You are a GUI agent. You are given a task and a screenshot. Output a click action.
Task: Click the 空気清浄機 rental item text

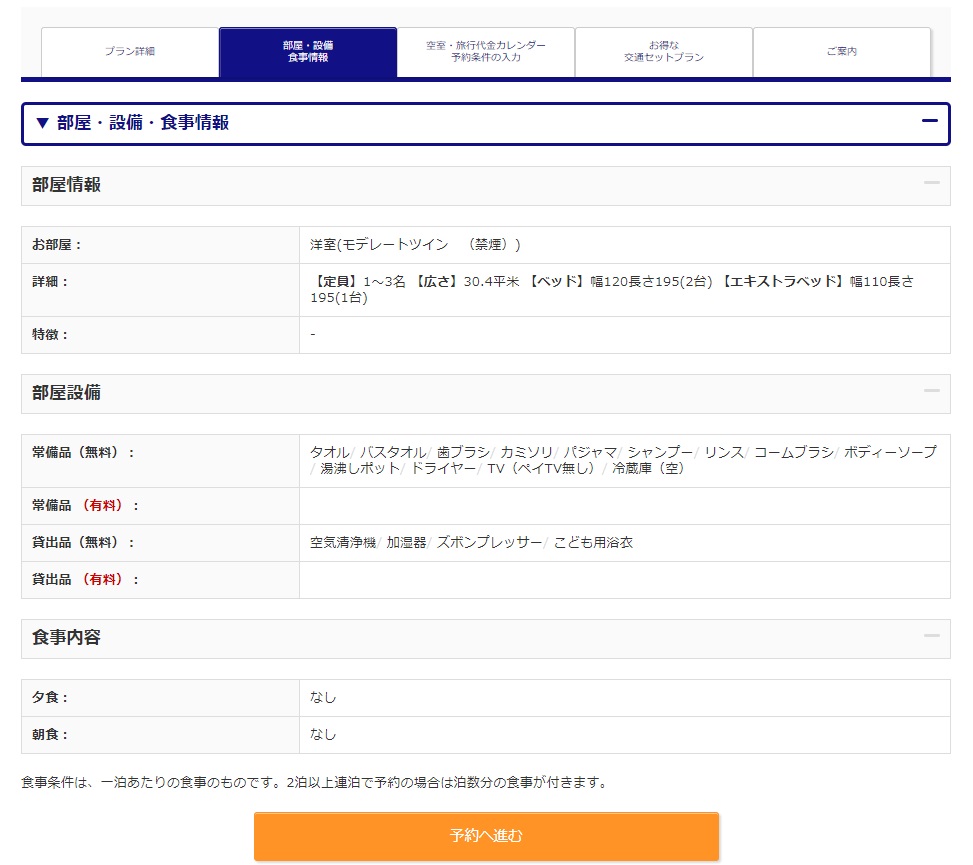[343, 543]
